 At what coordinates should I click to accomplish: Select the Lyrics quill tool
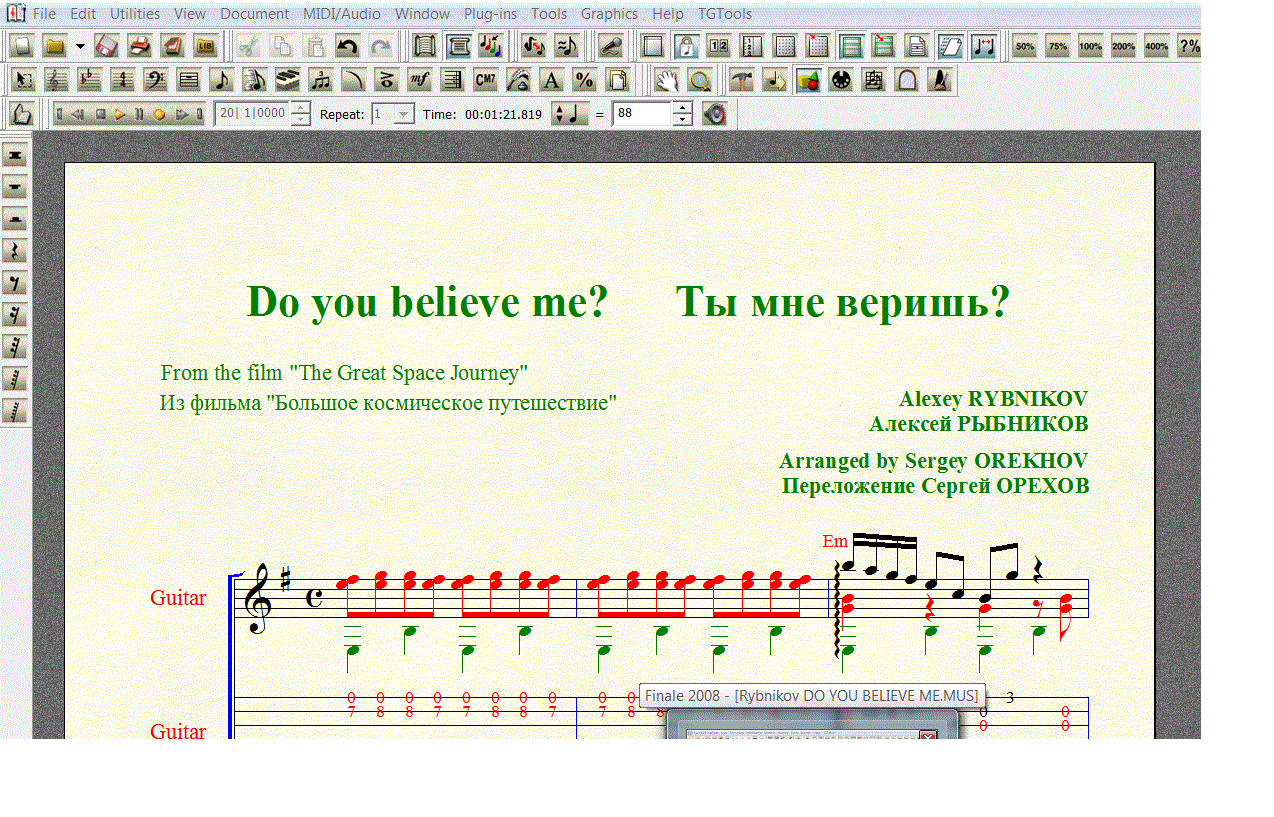pyautogui.click(x=519, y=80)
